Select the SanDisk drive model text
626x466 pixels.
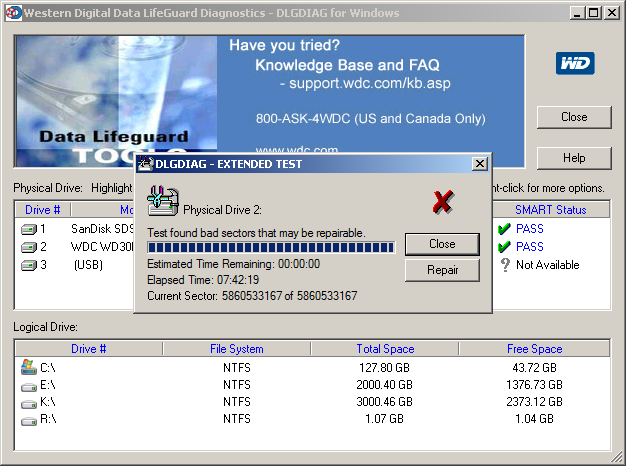point(102,229)
